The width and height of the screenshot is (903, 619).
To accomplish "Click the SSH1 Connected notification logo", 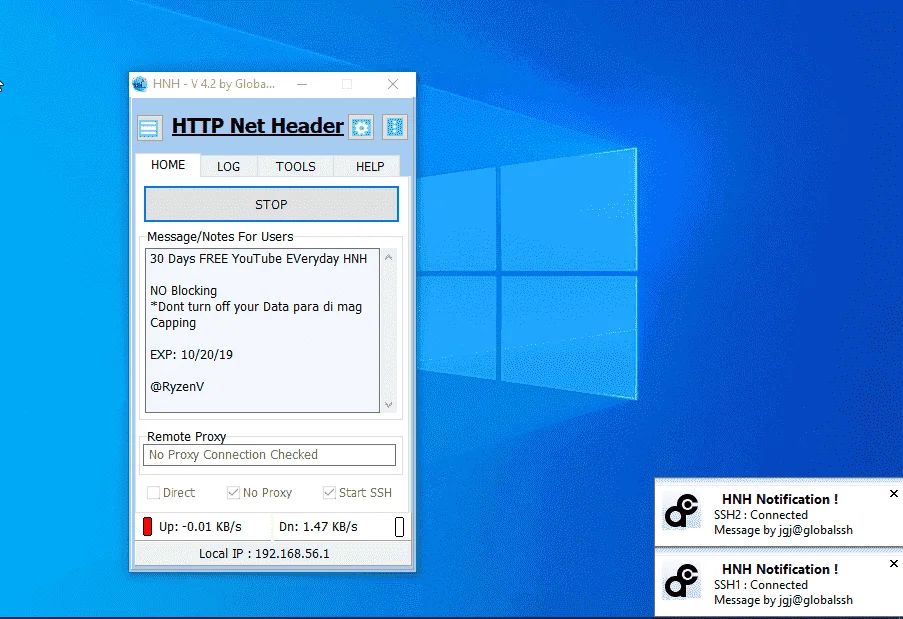I will tap(681, 580).
